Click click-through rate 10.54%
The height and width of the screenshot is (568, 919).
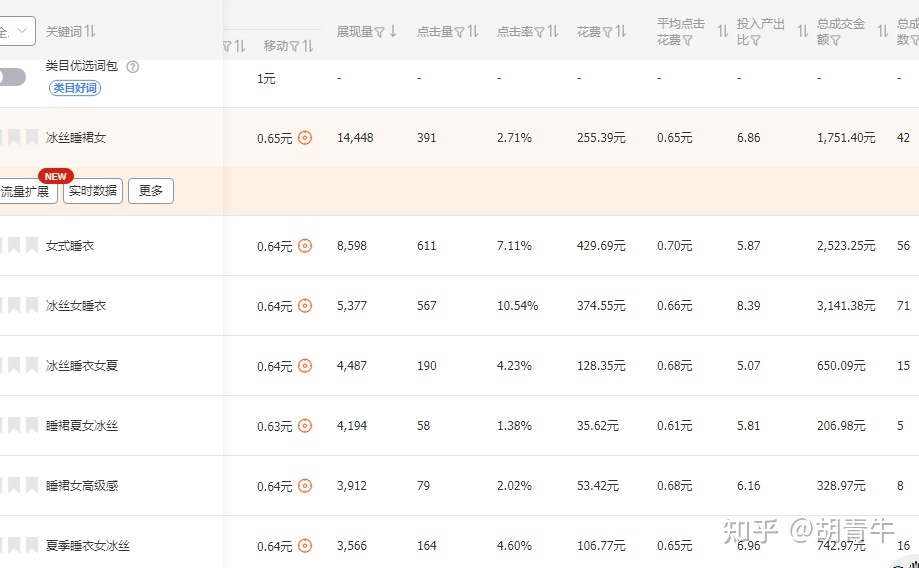(x=518, y=305)
